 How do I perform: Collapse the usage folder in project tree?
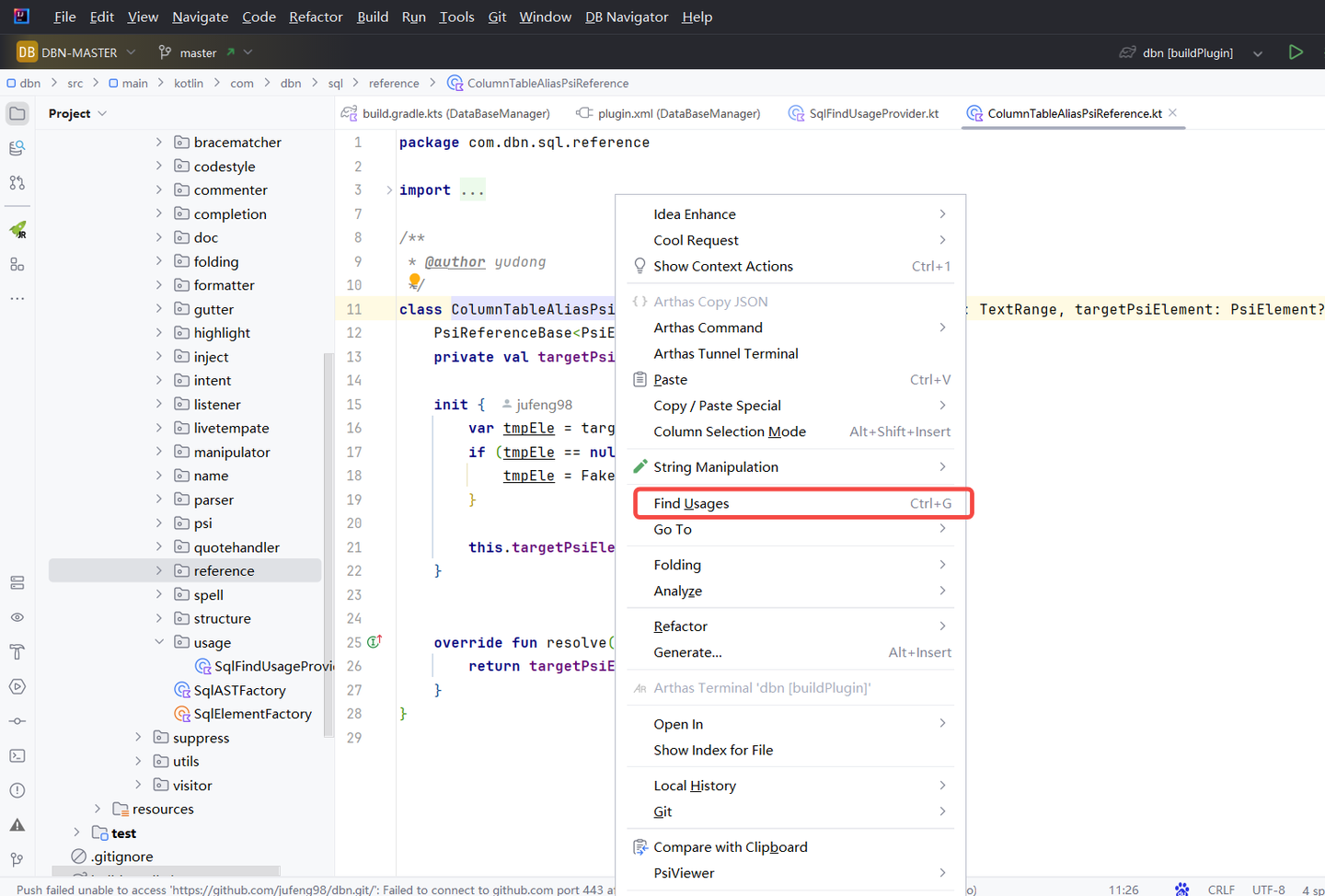pos(158,642)
